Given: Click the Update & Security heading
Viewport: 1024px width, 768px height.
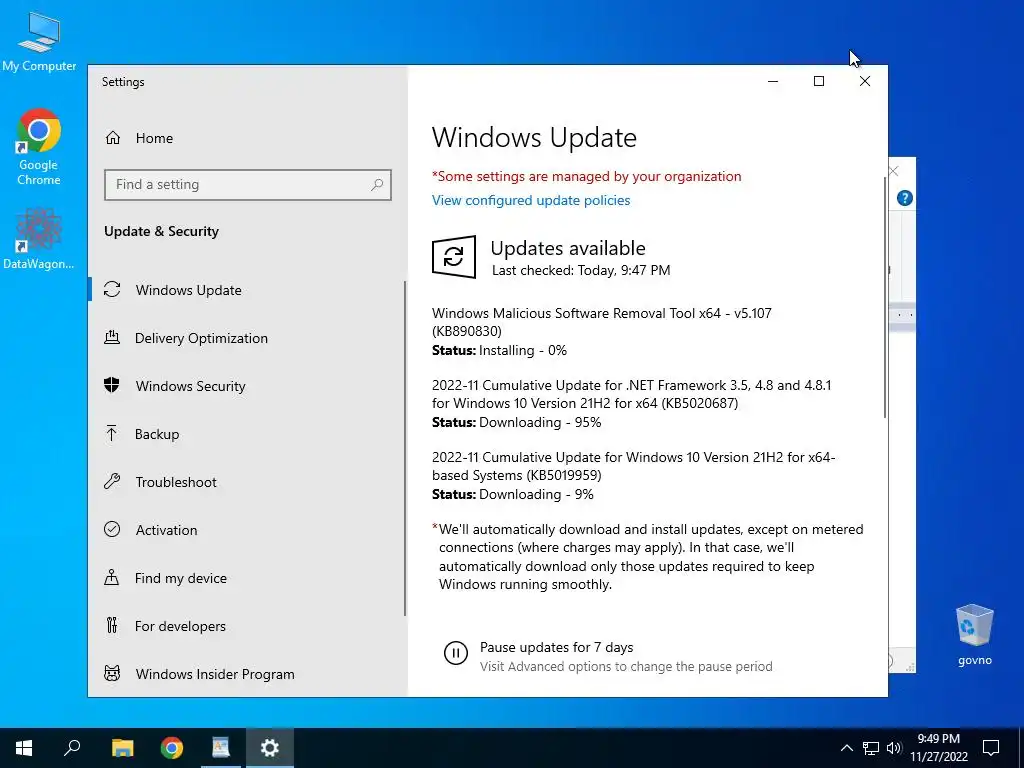Looking at the screenshot, I should tap(161, 231).
